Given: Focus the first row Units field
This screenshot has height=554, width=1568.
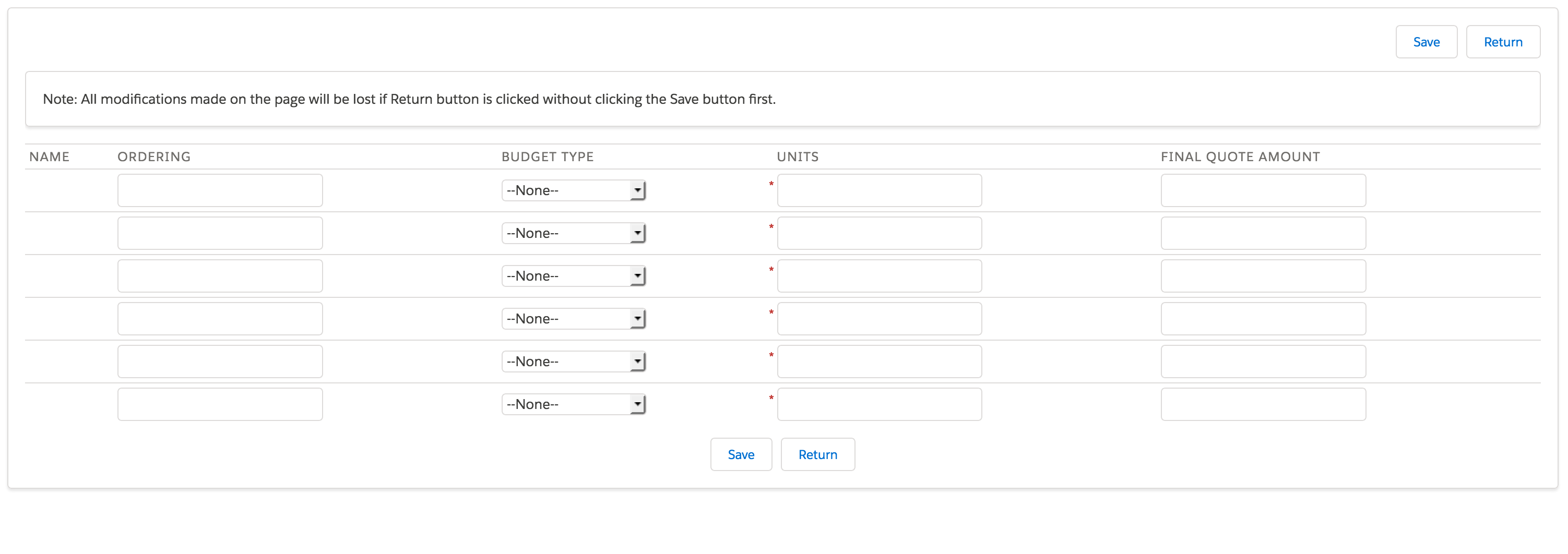Looking at the screenshot, I should pyautogui.click(x=879, y=190).
